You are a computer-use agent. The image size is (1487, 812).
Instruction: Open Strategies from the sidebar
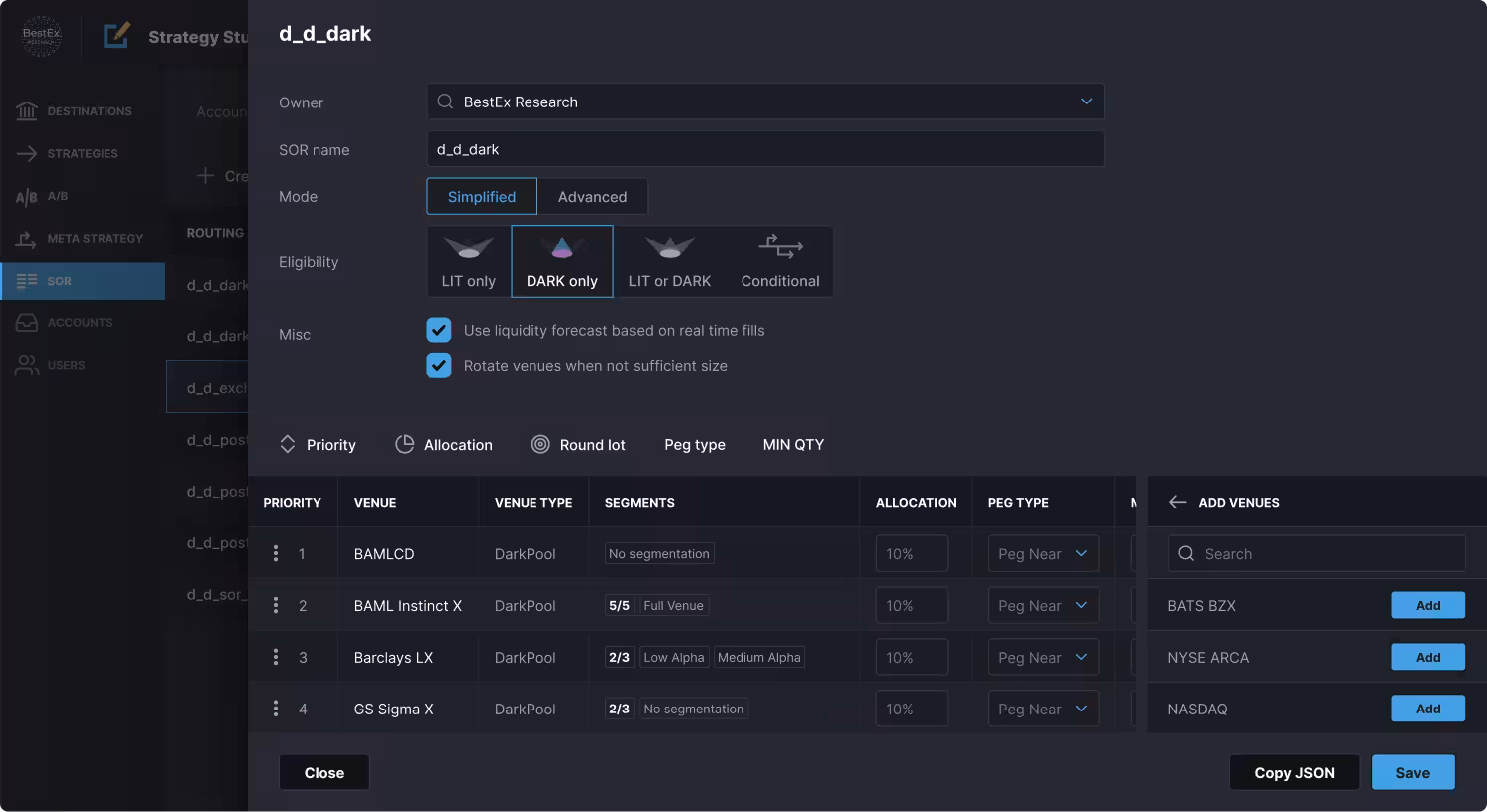point(83,153)
